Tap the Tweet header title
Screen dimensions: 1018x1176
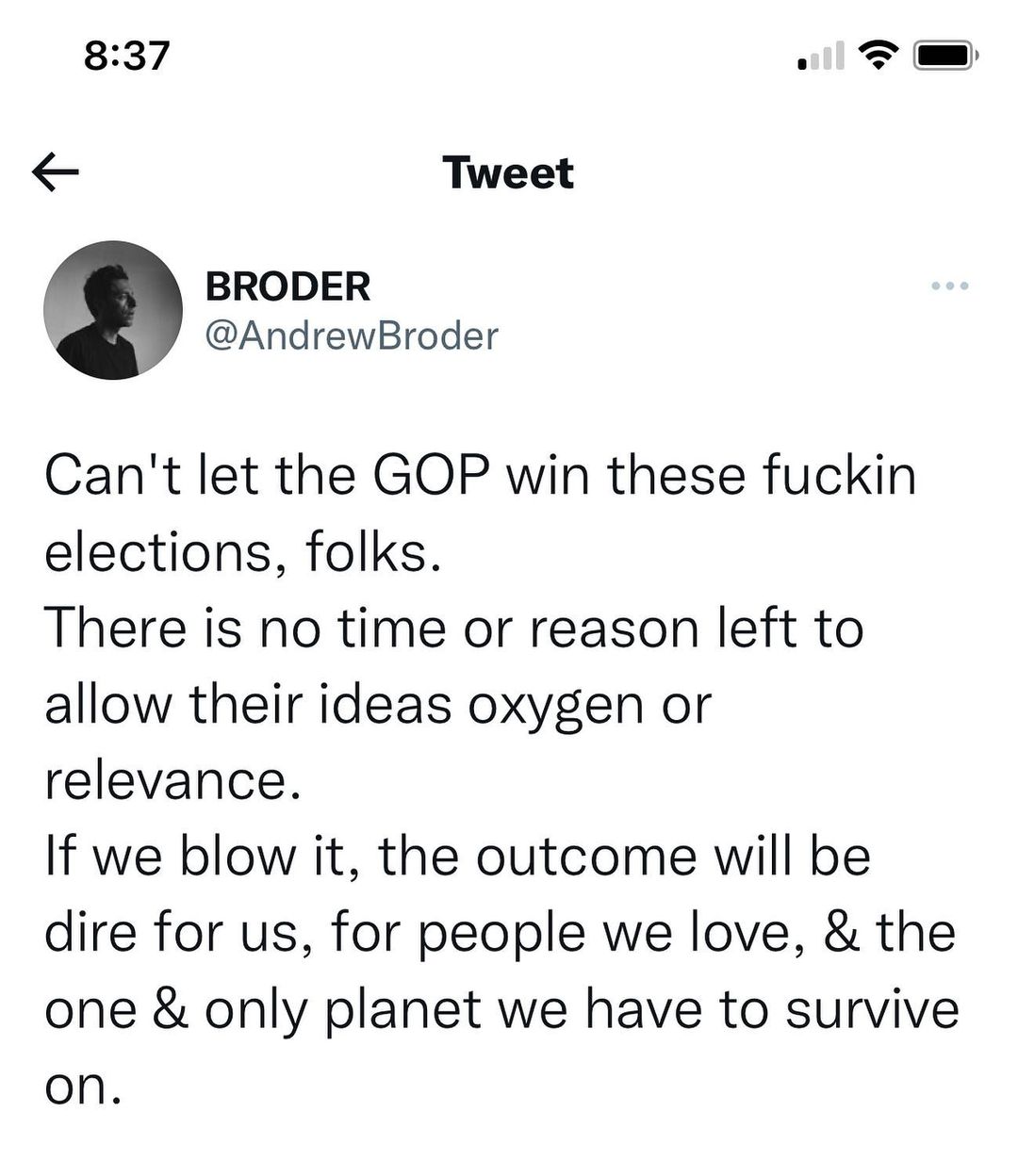pos(508,173)
